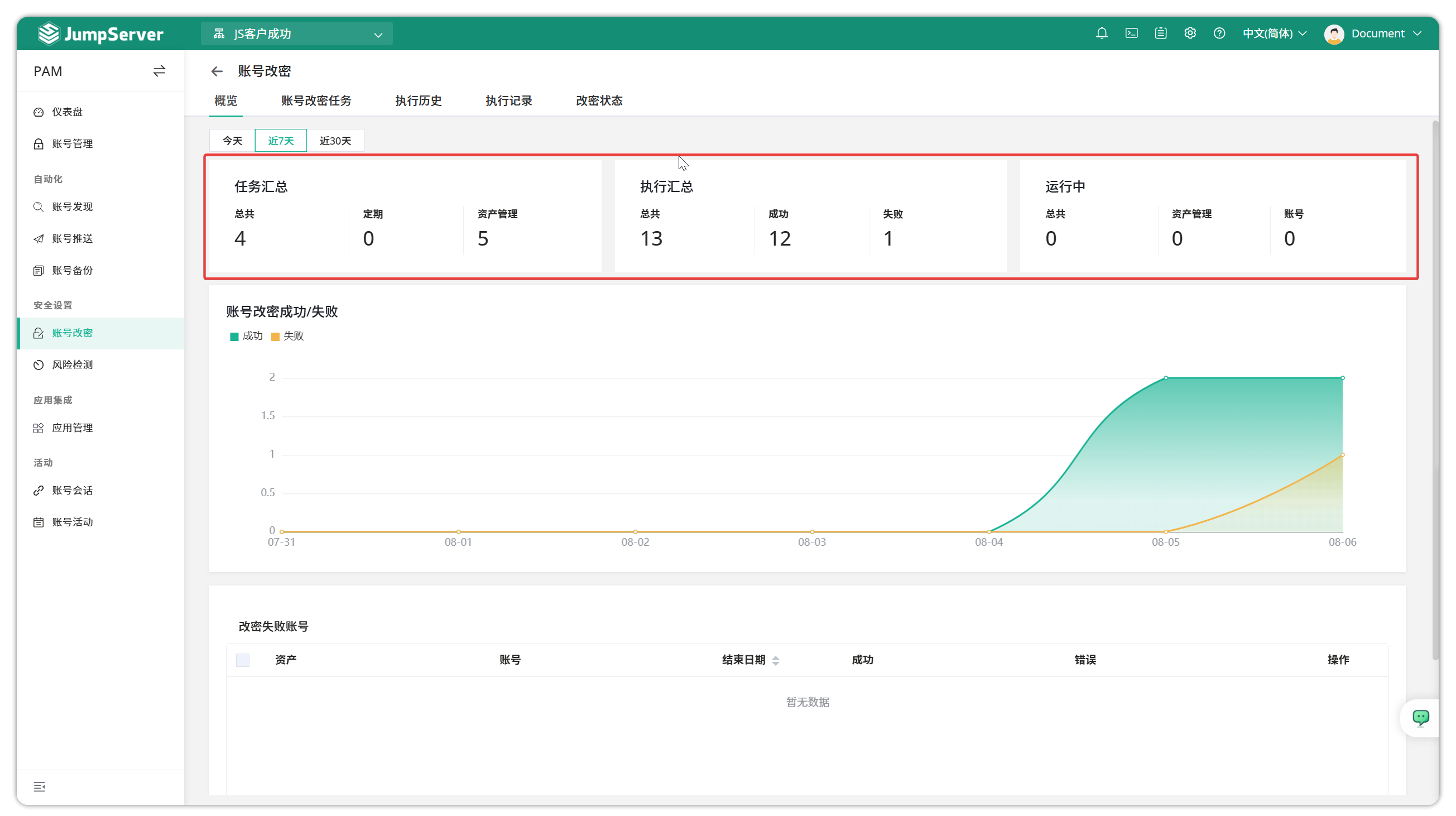Open the tickets list icon

point(1160,33)
